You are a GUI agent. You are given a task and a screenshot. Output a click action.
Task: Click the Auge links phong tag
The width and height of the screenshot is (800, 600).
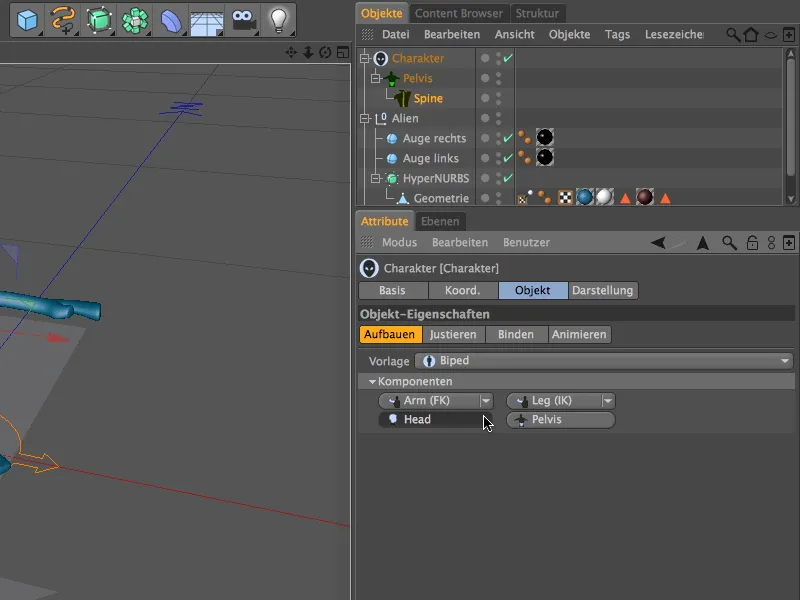[524, 158]
